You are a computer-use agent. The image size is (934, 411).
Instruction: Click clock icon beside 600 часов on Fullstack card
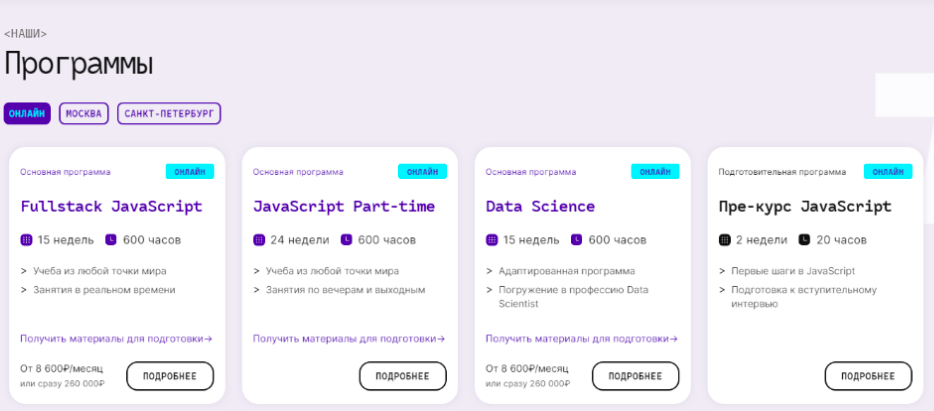pos(111,239)
